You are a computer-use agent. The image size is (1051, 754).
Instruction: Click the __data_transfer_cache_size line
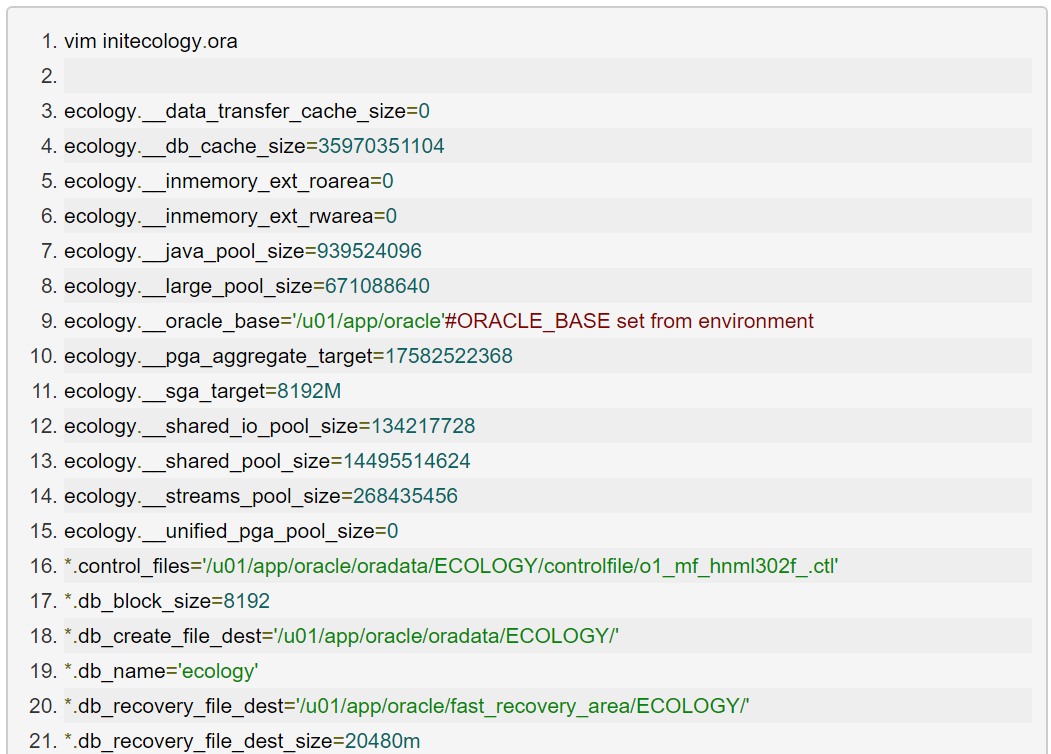click(247, 111)
